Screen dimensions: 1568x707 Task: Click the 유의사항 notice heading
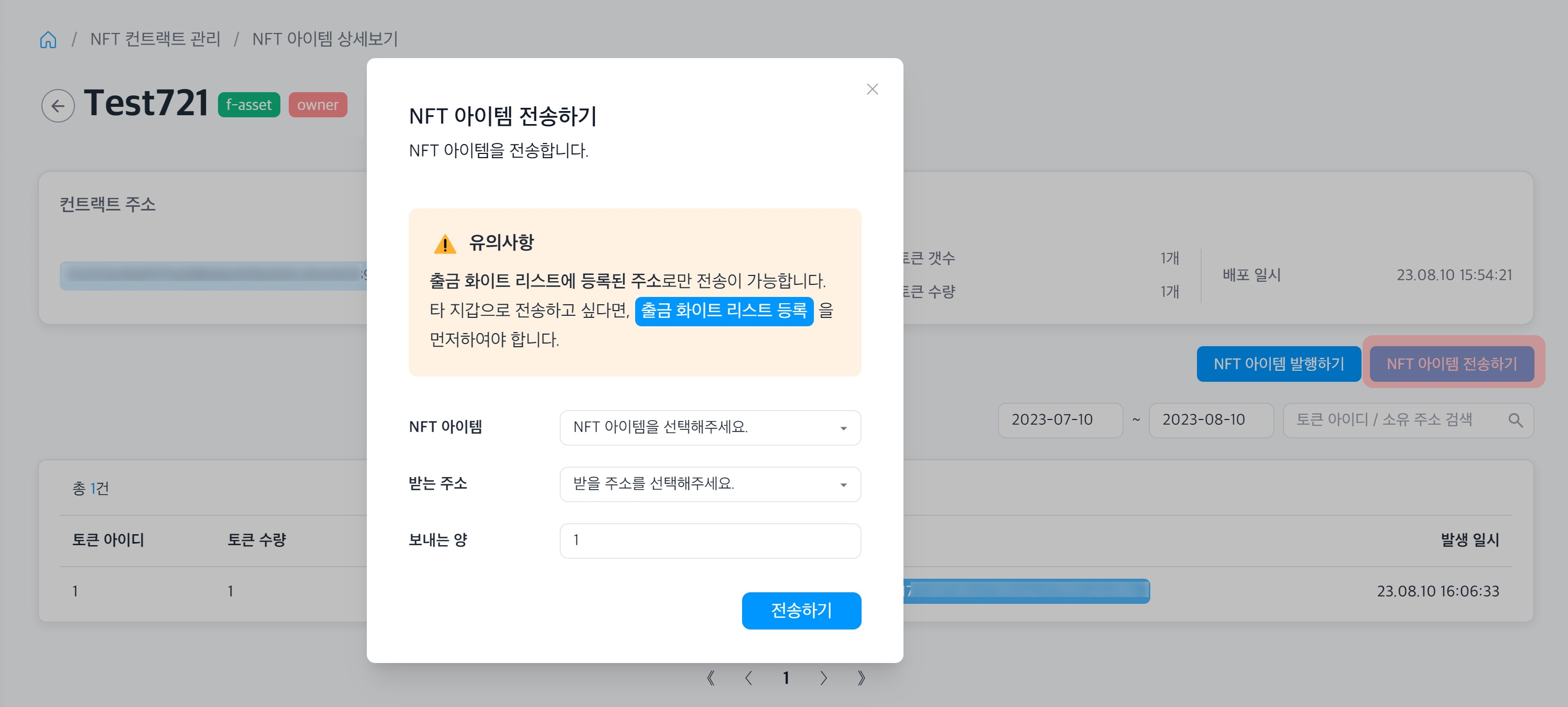pyautogui.click(x=501, y=243)
